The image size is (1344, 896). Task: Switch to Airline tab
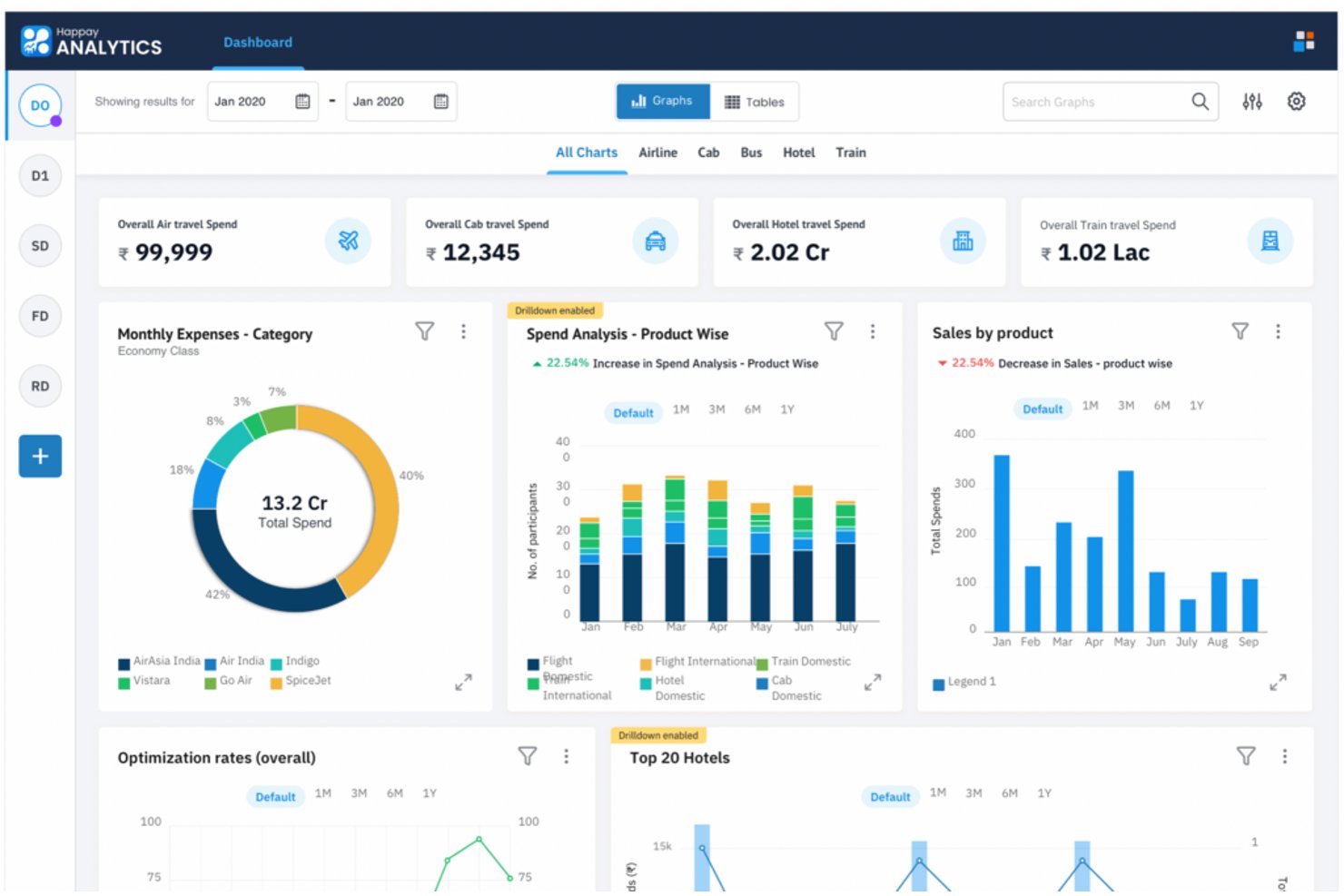click(657, 153)
